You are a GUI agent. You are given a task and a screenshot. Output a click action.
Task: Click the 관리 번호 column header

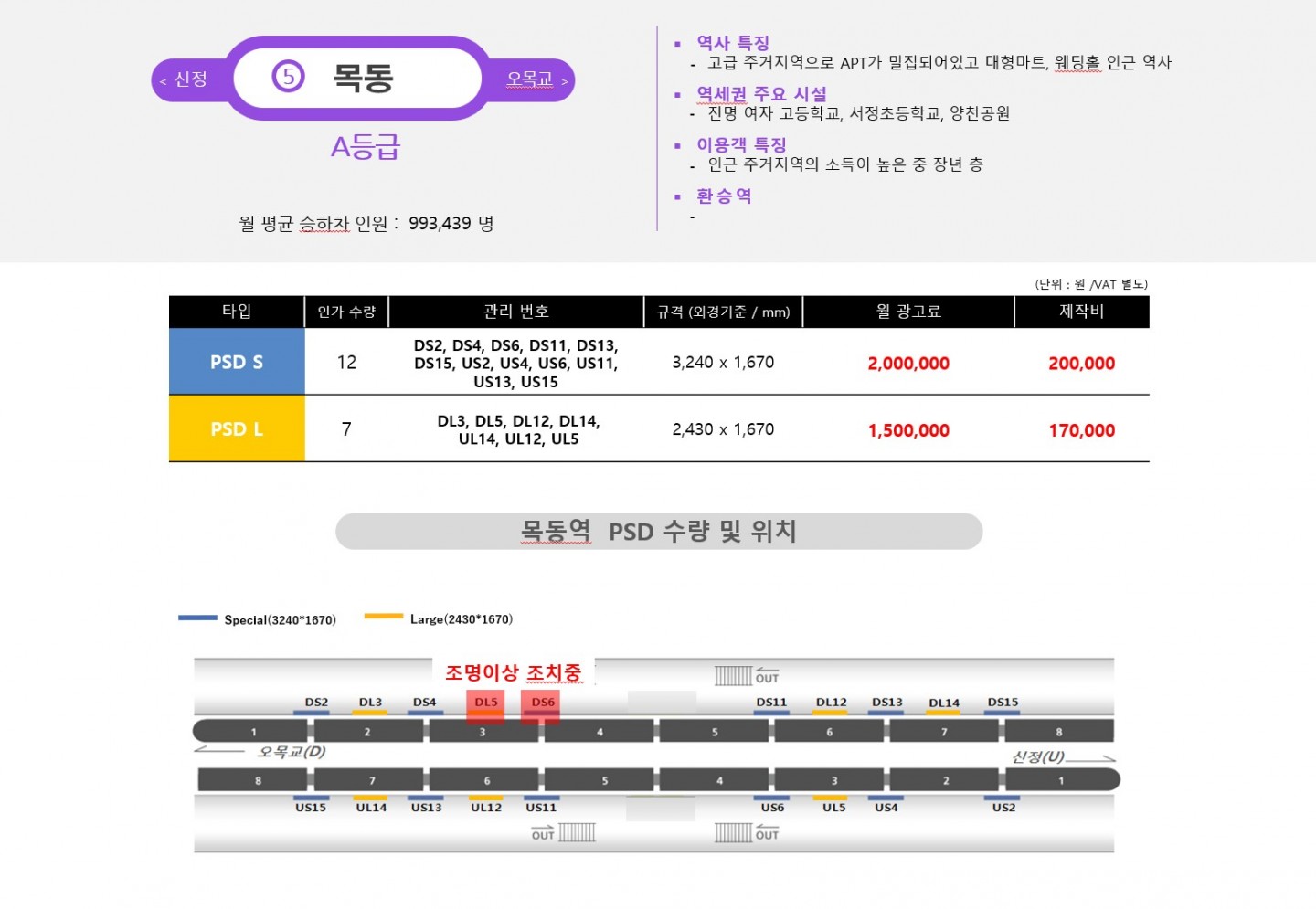(x=516, y=312)
